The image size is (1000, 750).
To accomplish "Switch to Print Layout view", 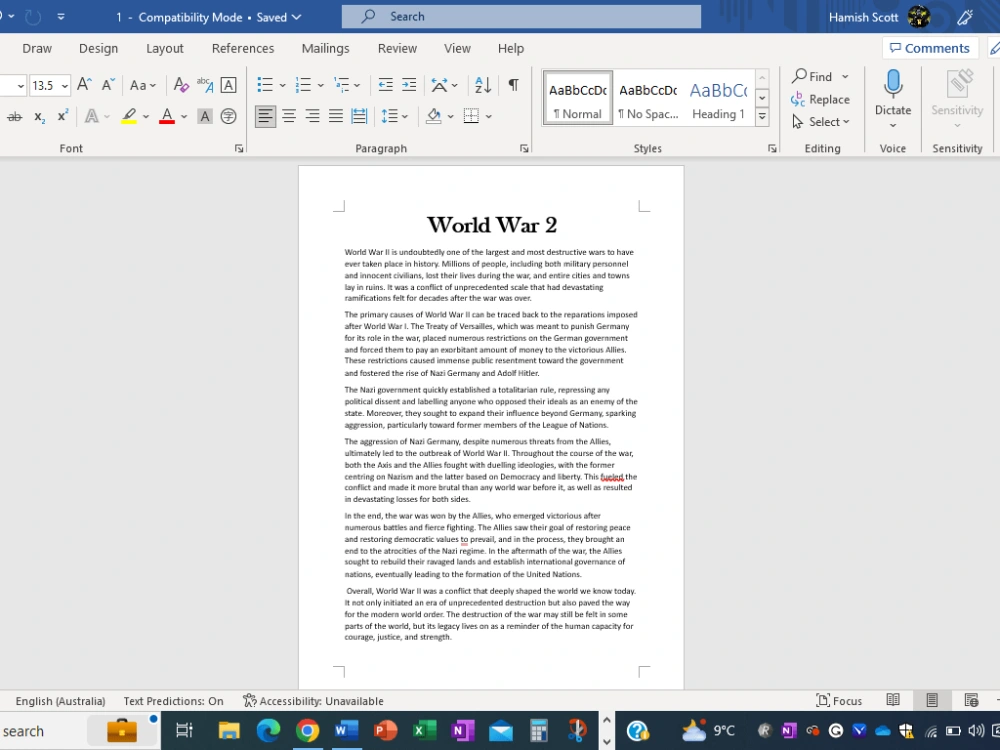I will (932, 700).
